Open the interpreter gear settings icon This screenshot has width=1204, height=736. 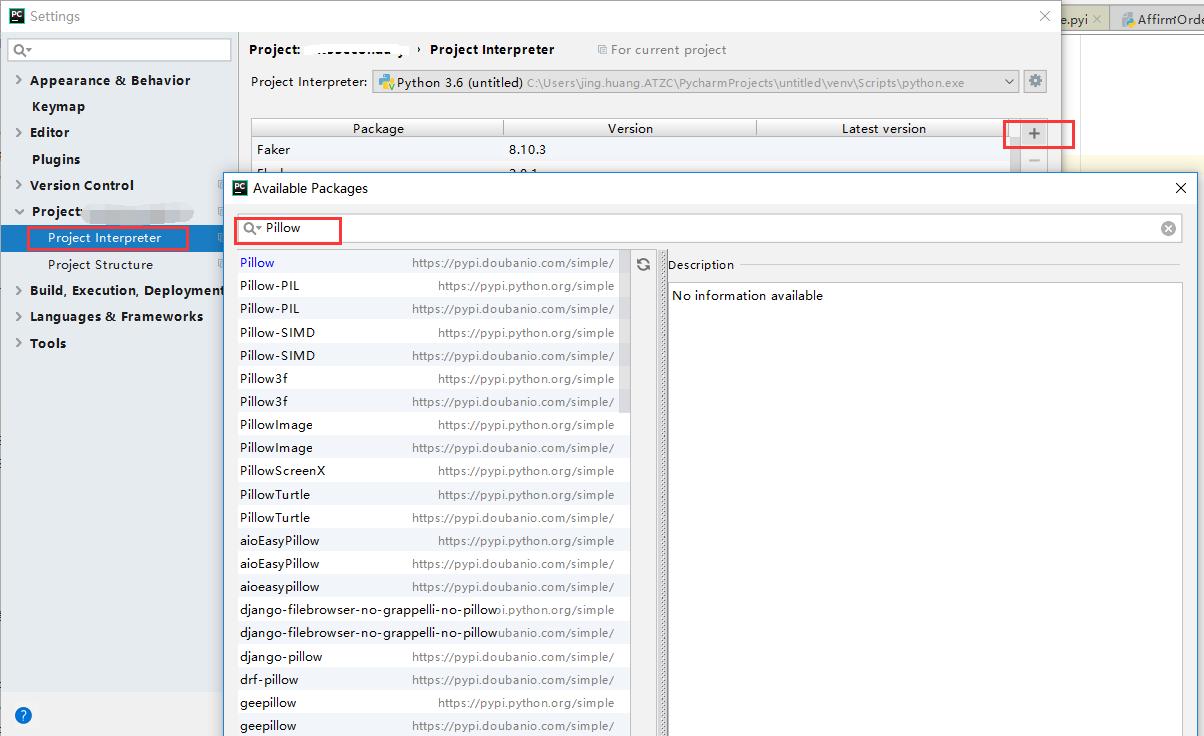tap(1035, 81)
